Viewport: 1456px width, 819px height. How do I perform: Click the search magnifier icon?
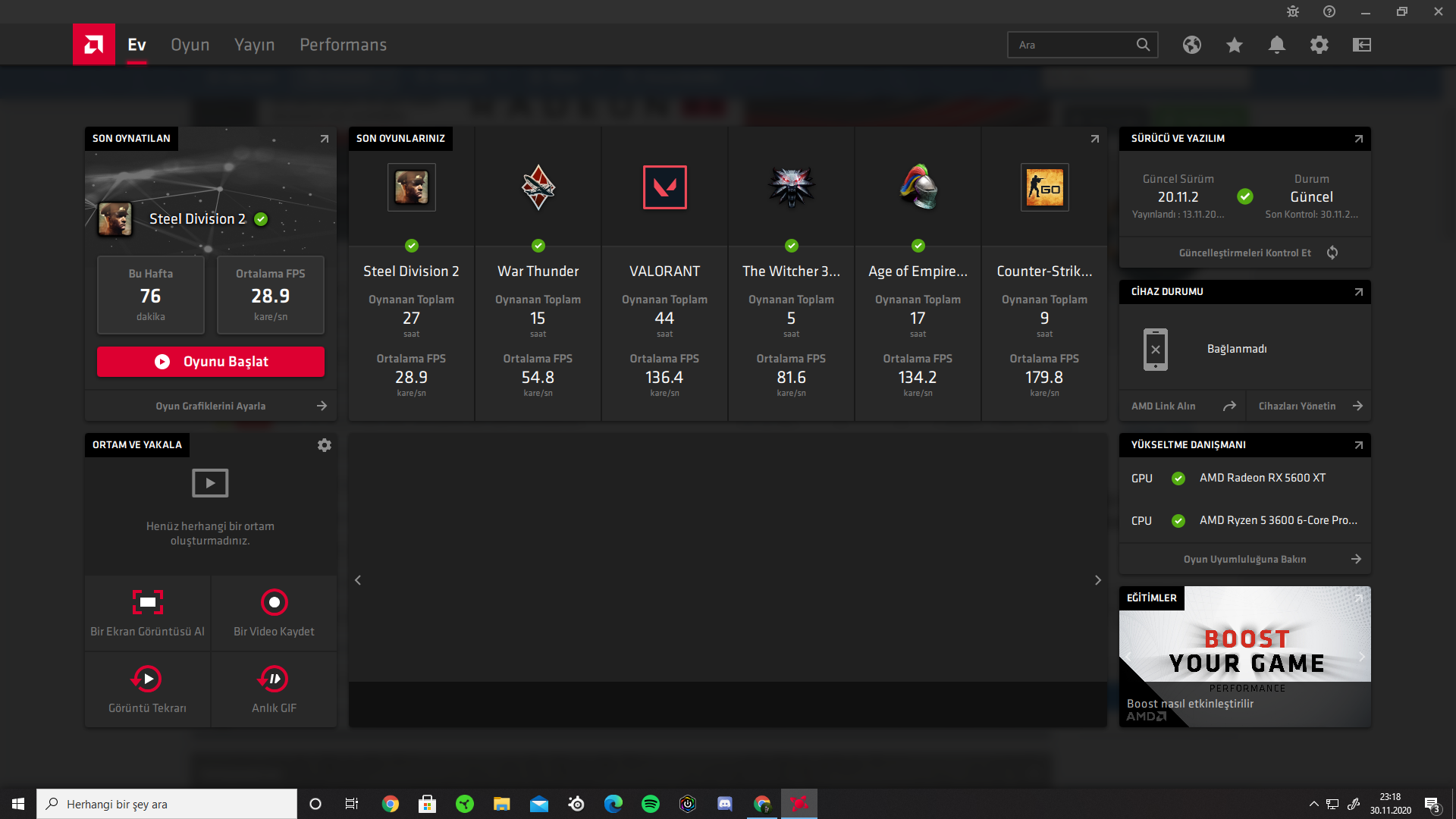1143,45
